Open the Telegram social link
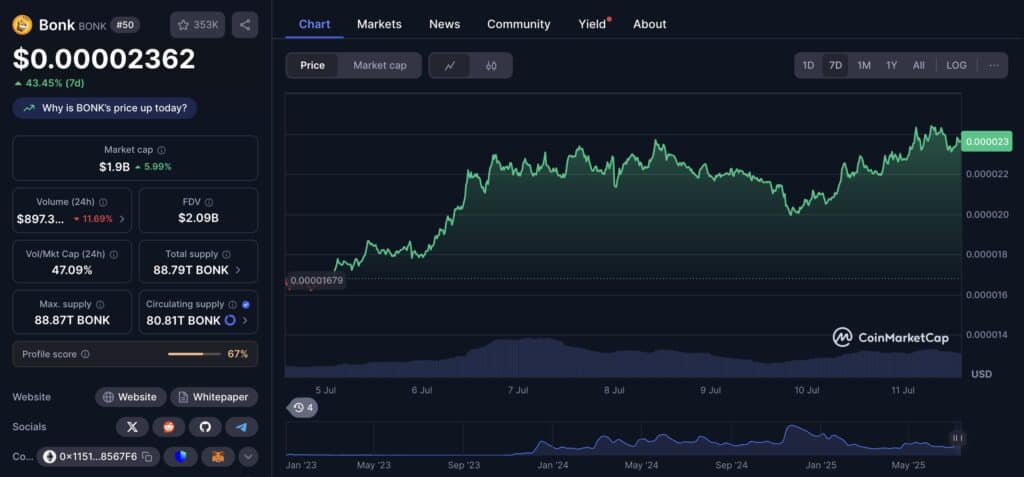The height and width of the screenshot is (477, 1024). [242, 427]
